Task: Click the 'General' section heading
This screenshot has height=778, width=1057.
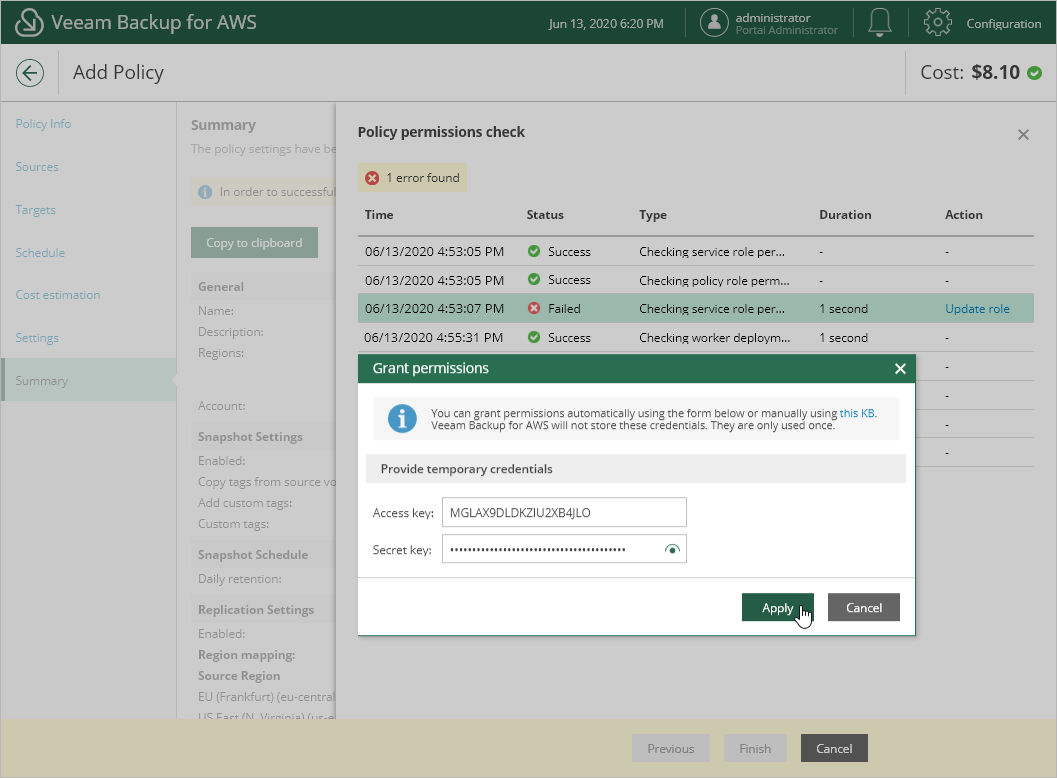Action: pyautogui.click(x=221, y=287)
